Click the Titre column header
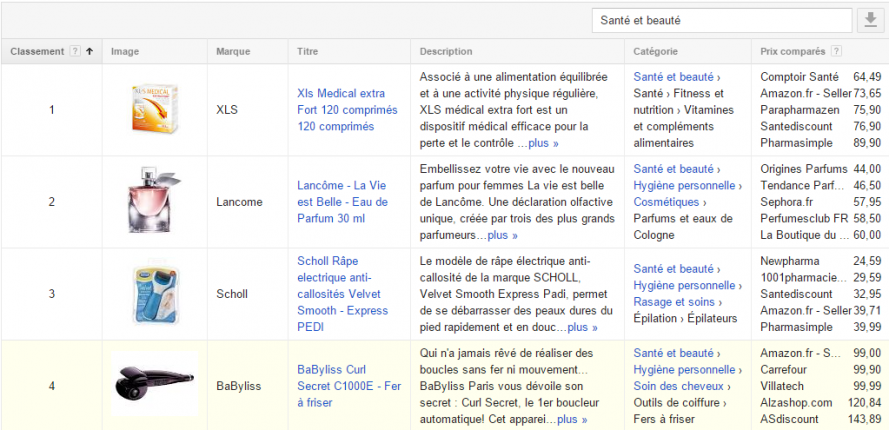889x430 pixels. coord(307,51)
